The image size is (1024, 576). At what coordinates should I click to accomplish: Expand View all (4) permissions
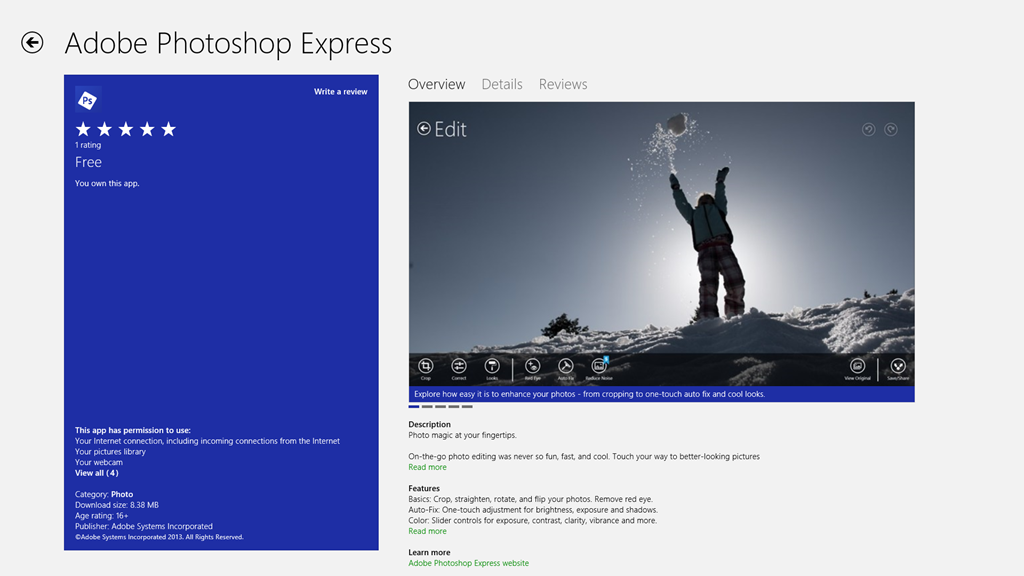click(96, 473)
